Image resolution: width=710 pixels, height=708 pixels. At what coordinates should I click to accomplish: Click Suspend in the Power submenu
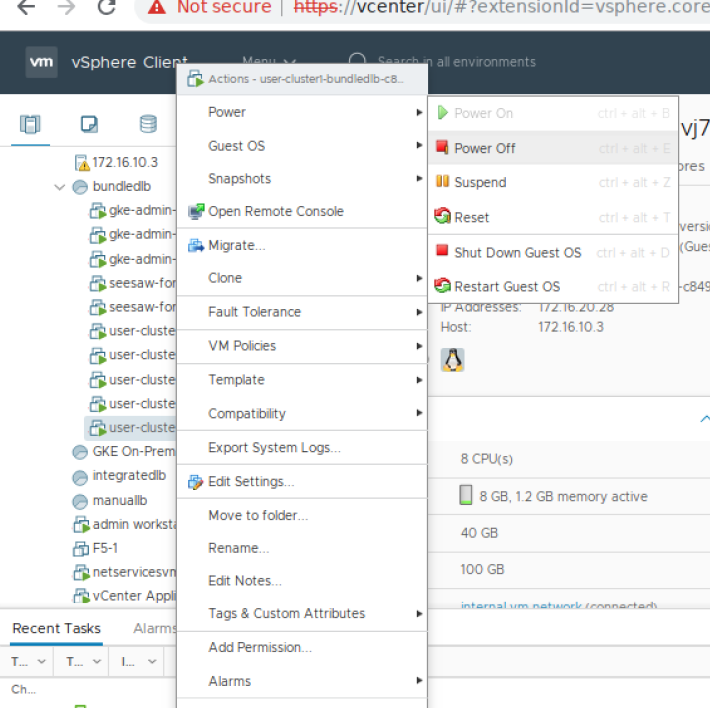(479, 182)
